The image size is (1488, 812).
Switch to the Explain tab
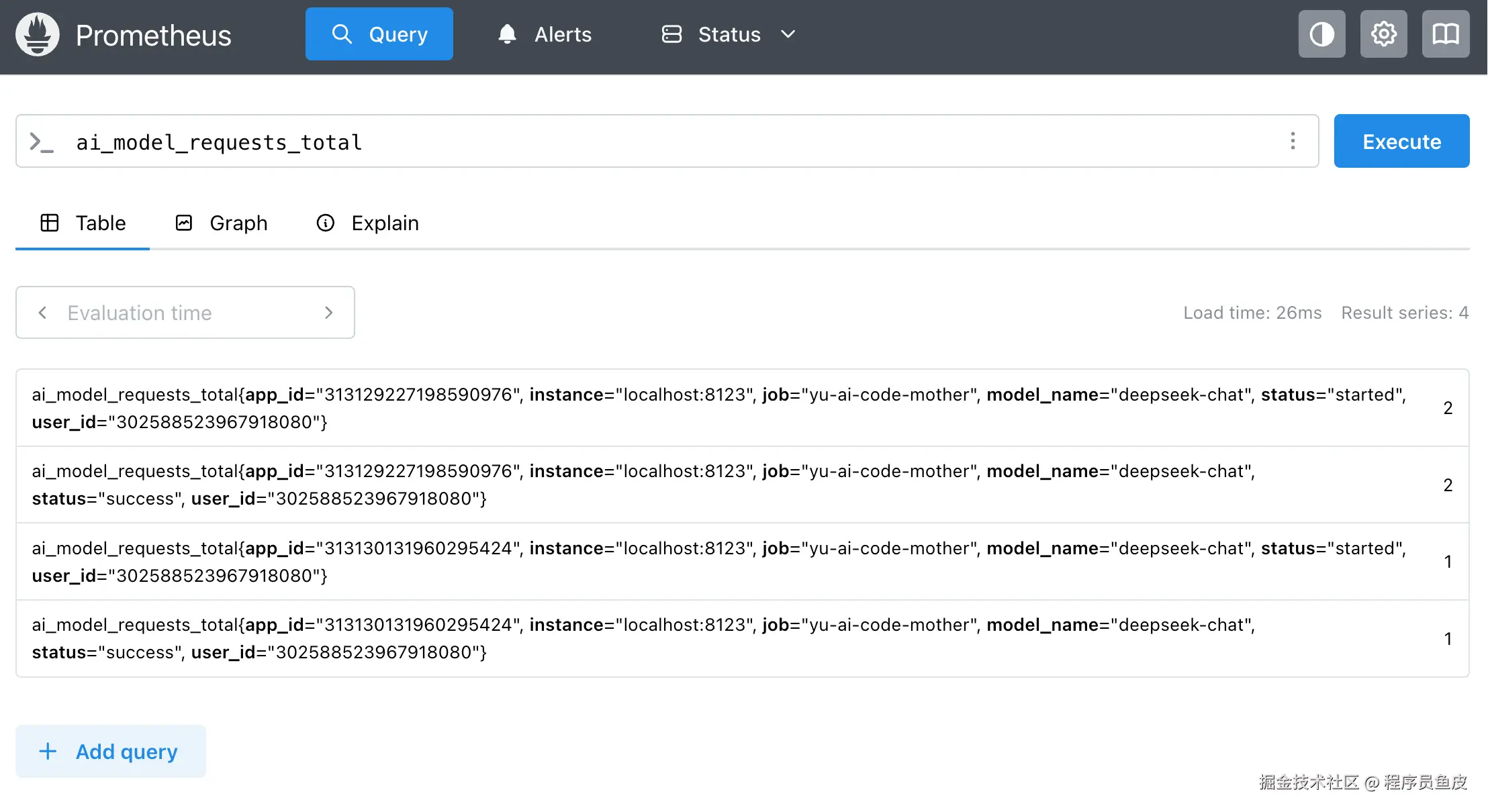(367, 223)
